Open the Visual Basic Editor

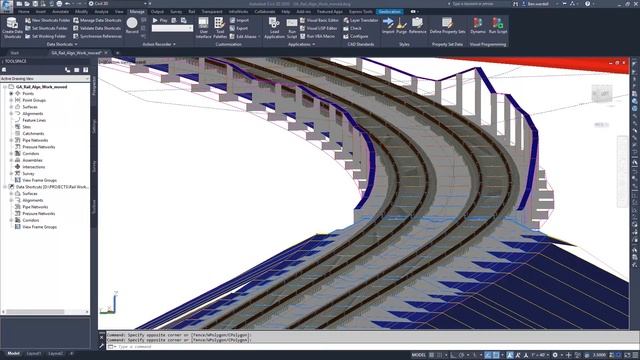pos(319,20)
